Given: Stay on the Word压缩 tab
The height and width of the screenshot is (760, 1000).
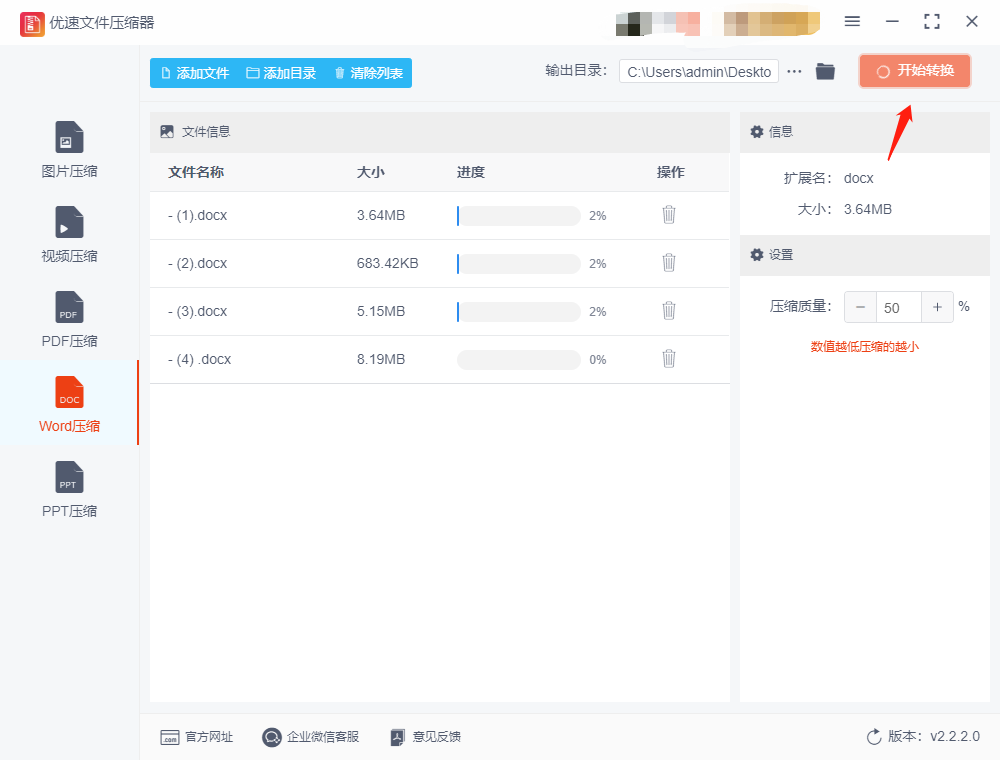Looking at the screenshot, I should pyautogui.click(x=69, y=403).
